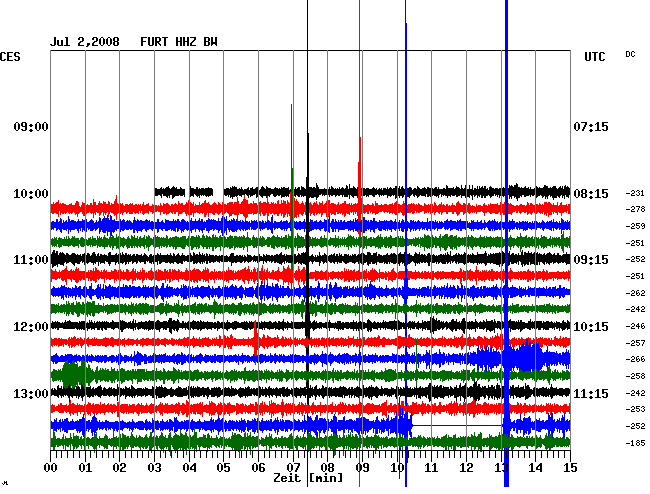
Task: Select minute tick label 08
Action: click(x=327, y=468)
